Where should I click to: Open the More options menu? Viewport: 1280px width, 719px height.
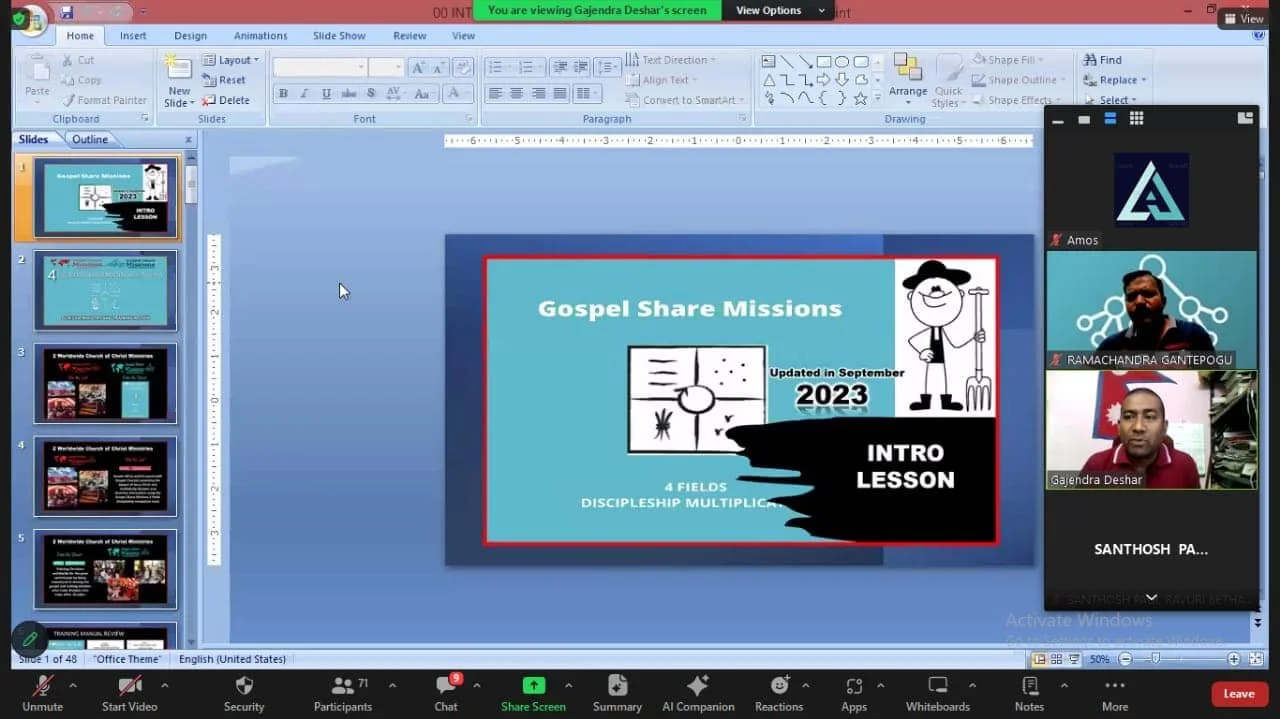pos(1115,693)
